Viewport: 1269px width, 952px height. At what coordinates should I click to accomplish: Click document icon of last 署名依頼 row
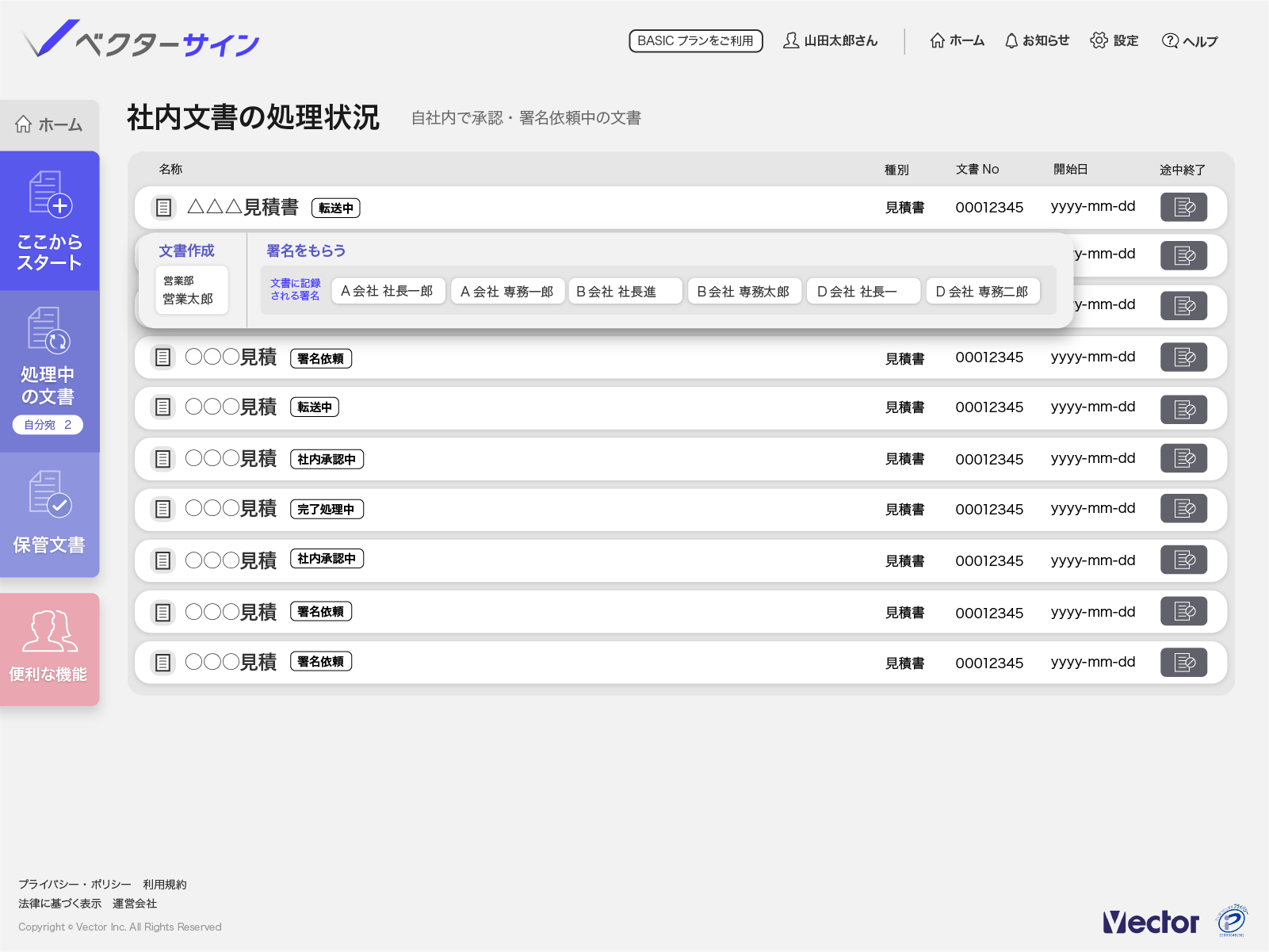162,663
